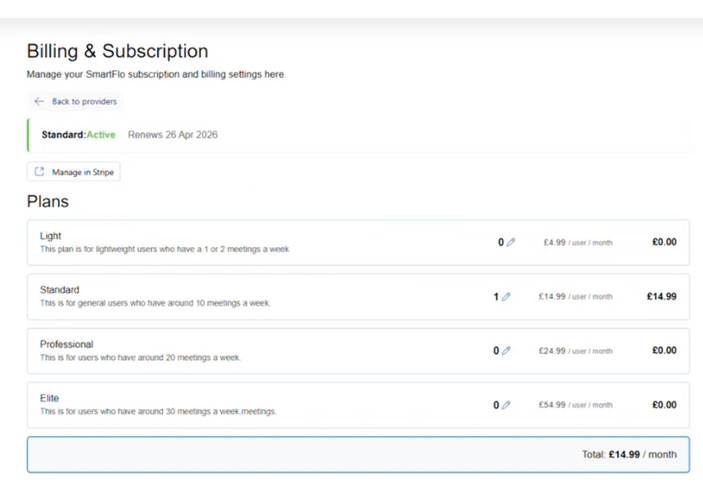The image size is (703, 495).
Task: Edit the Light plan user quantity
Action: coord(511,242)
